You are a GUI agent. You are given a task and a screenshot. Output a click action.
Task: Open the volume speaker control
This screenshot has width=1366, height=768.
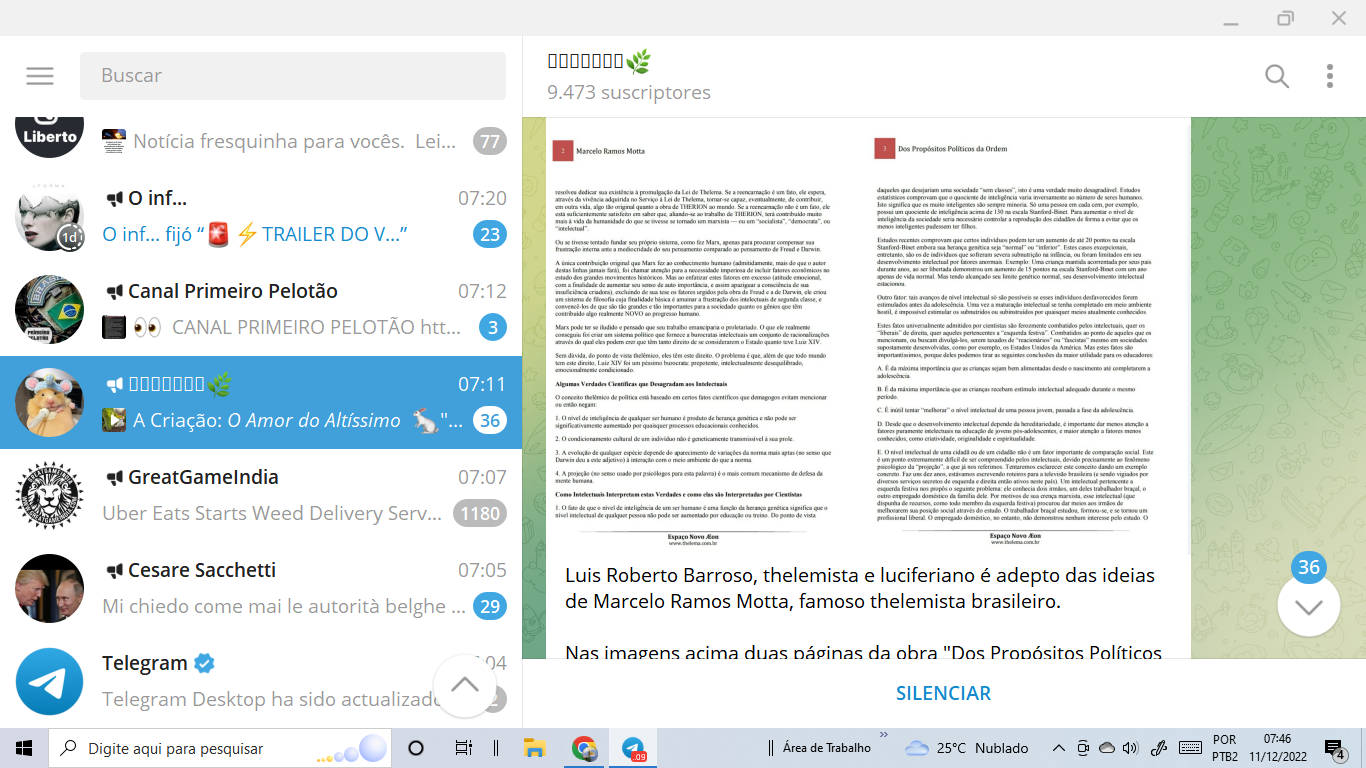[x=1131, y=748]
